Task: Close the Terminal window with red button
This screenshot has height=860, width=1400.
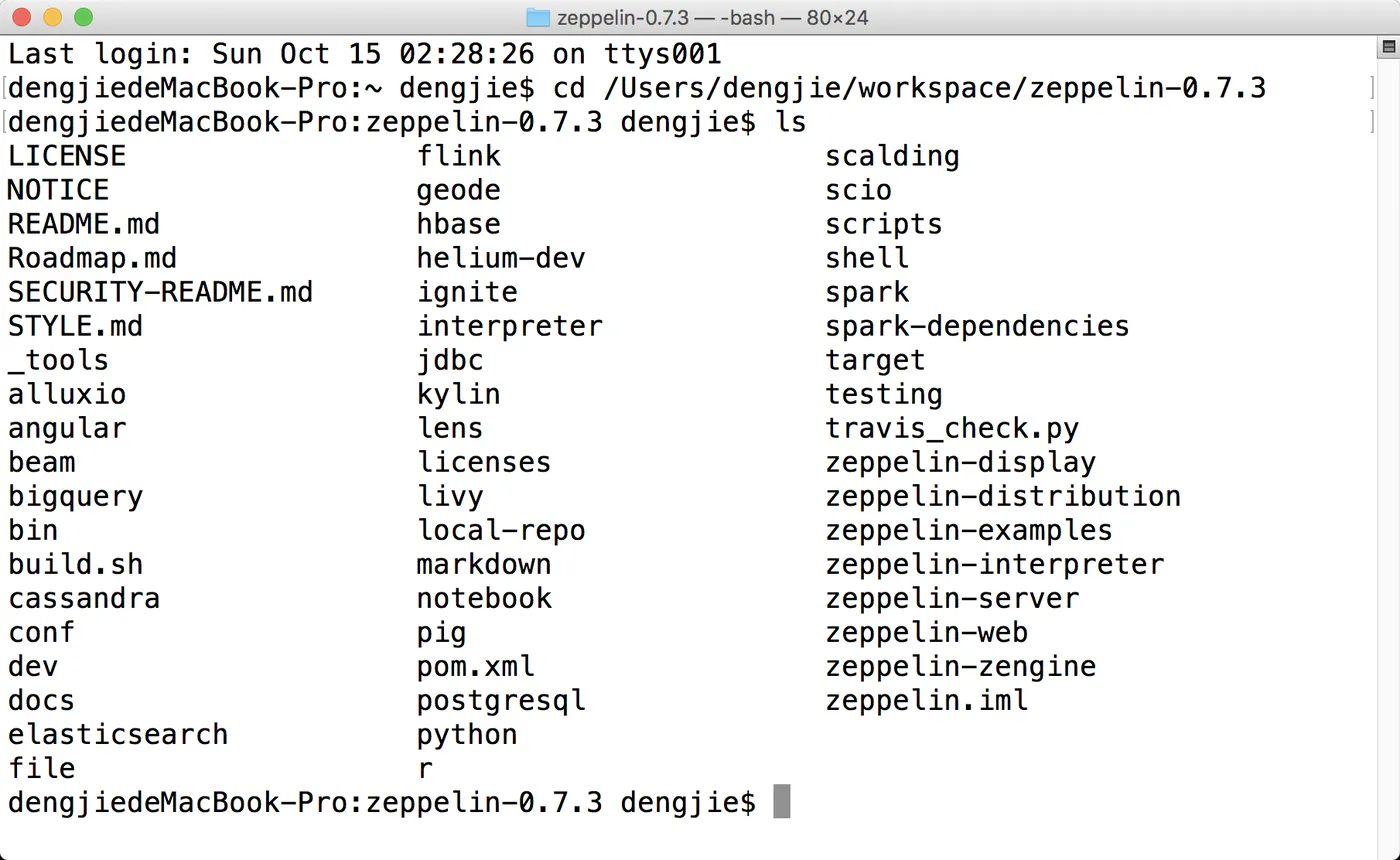Action: (21, 17)
